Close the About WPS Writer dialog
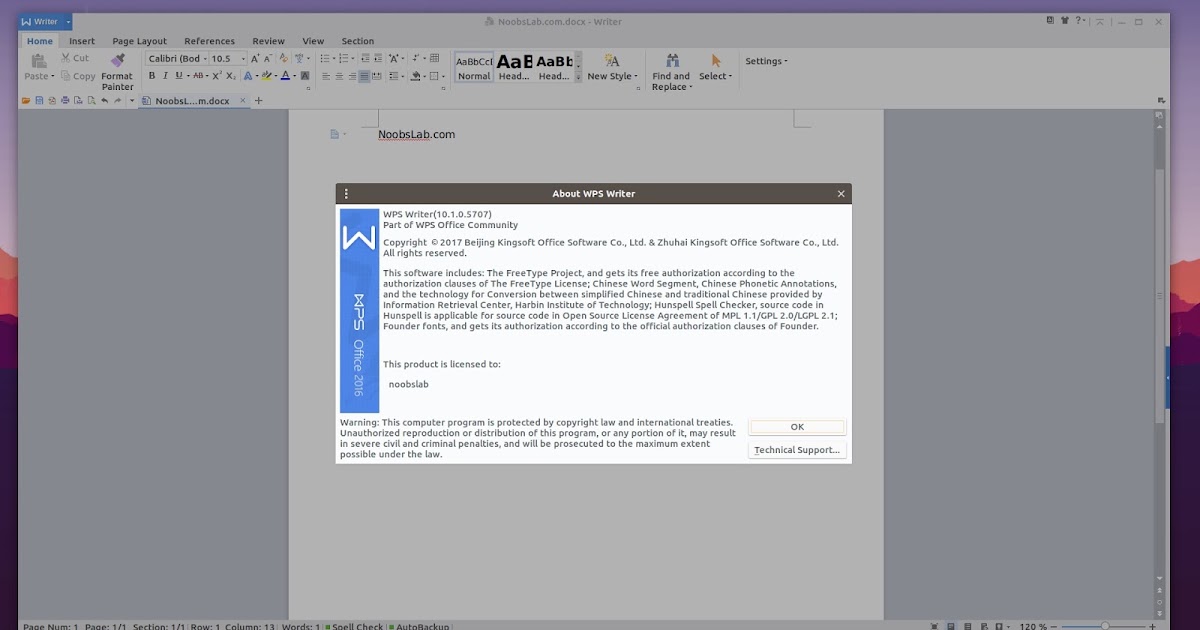 click(841, 194)
